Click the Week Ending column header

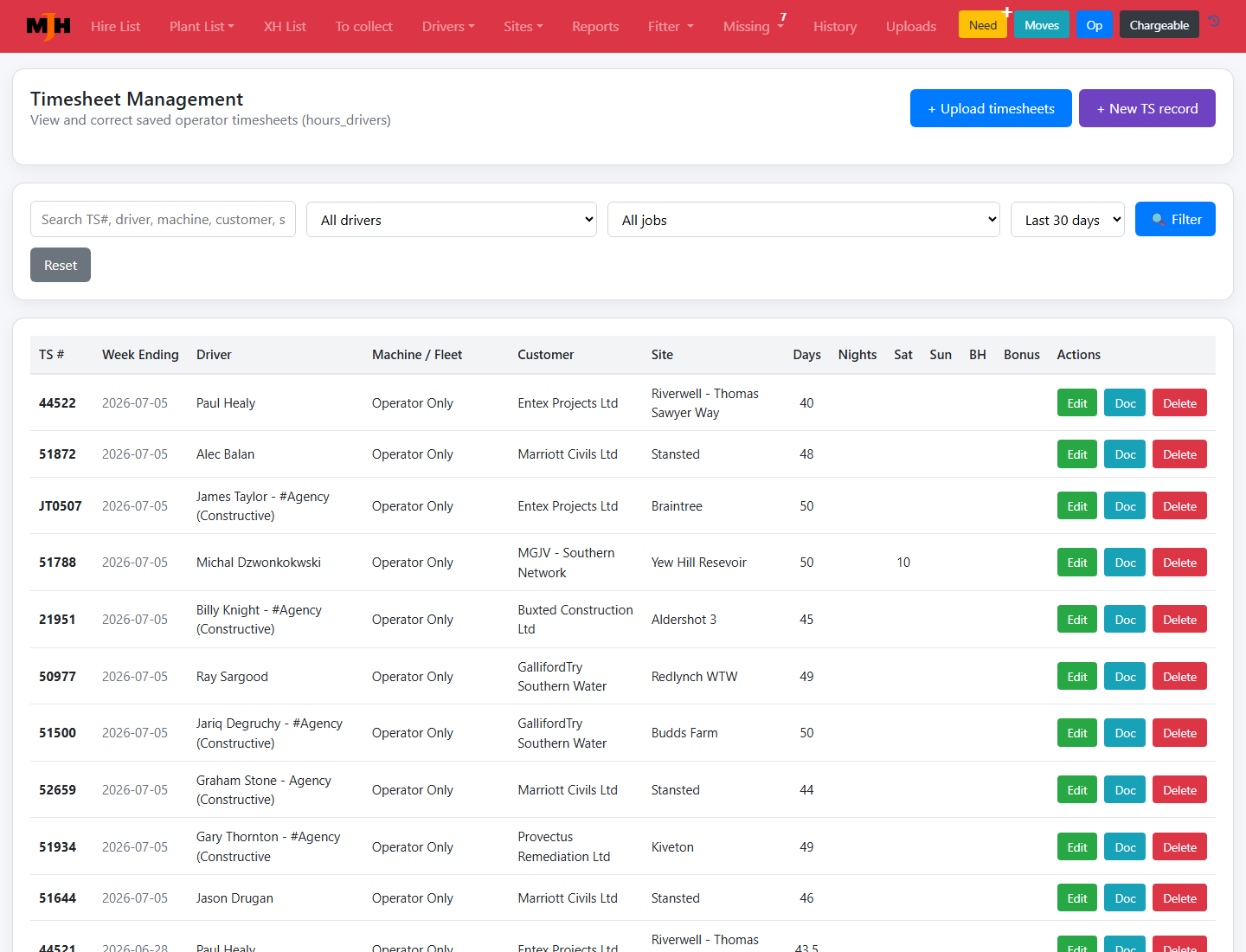[x=140, y=355]
